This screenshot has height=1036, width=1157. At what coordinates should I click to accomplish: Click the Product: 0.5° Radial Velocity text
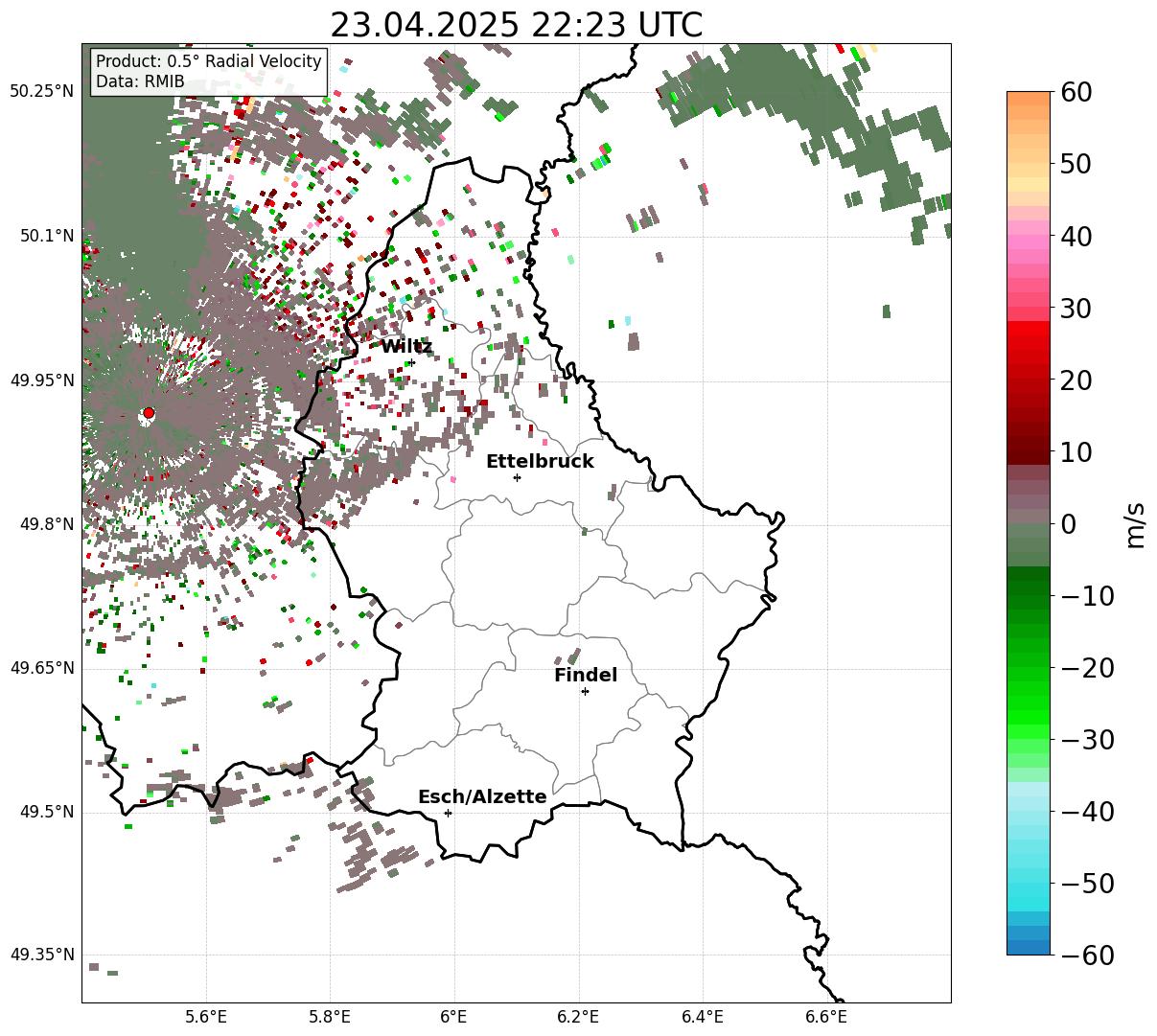tap(209, 61)
